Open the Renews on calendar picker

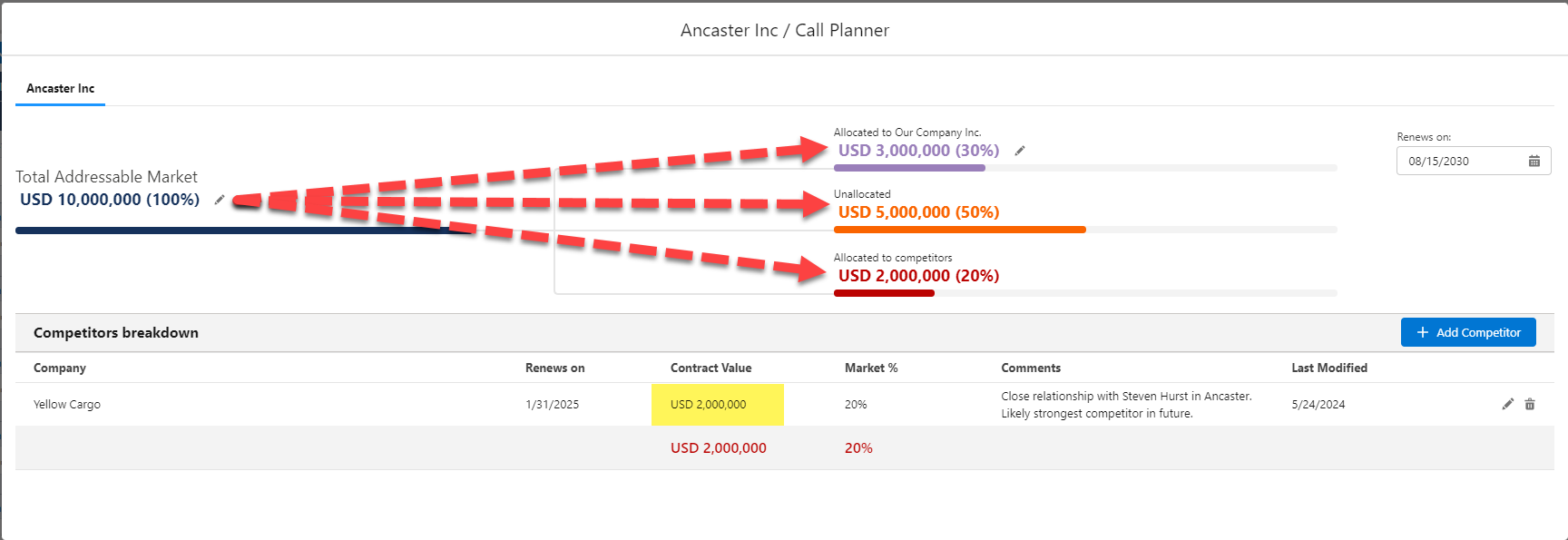(x=1534, y=162)
